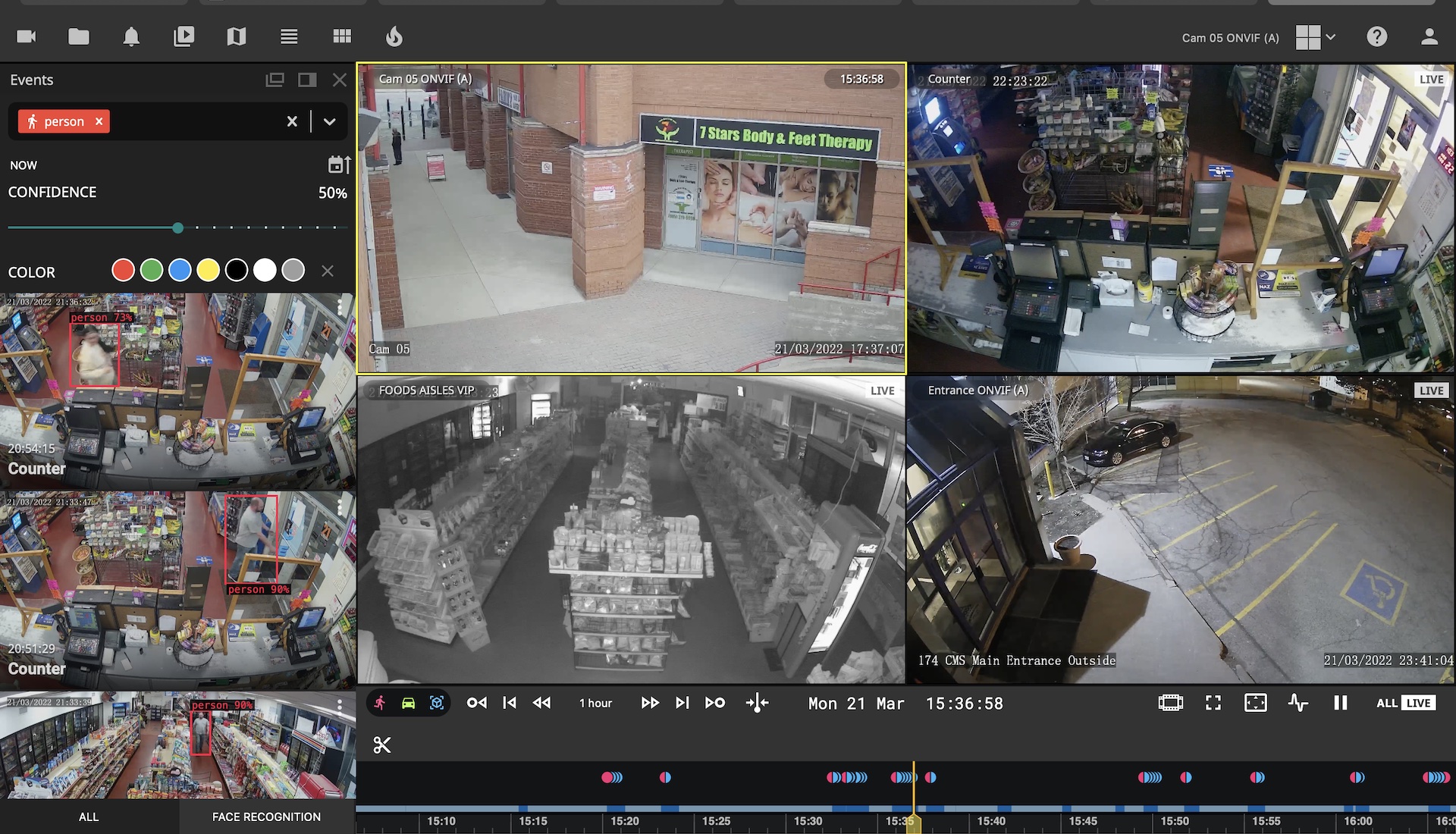The height and width of the screenshot is (834, 1456).
Task: Toggle the activity graph icon
Action: tap(1298, 703)
